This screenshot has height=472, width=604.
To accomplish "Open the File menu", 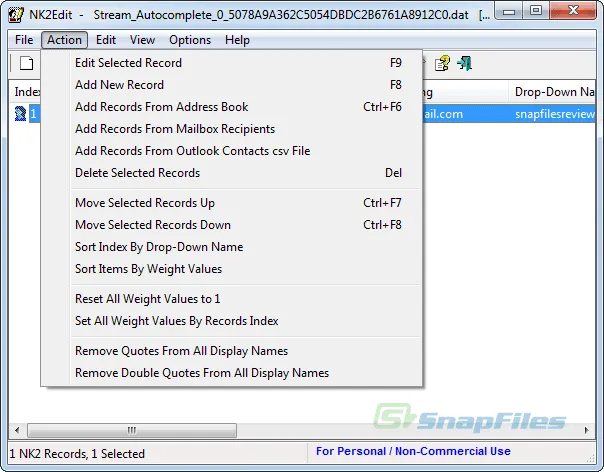I will coord(24,40).
